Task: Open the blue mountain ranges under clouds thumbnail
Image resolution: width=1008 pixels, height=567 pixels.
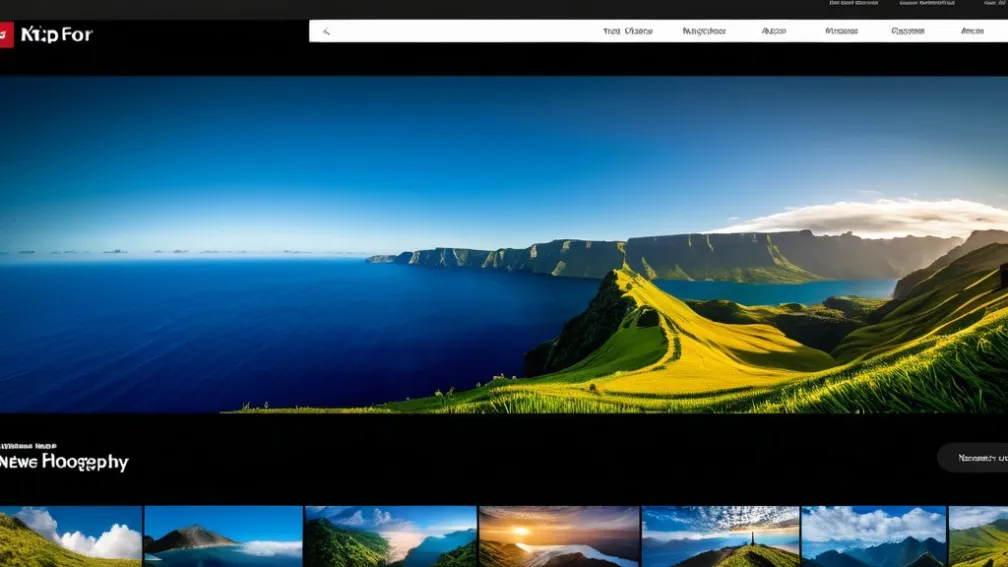Action: click(873, 536)
